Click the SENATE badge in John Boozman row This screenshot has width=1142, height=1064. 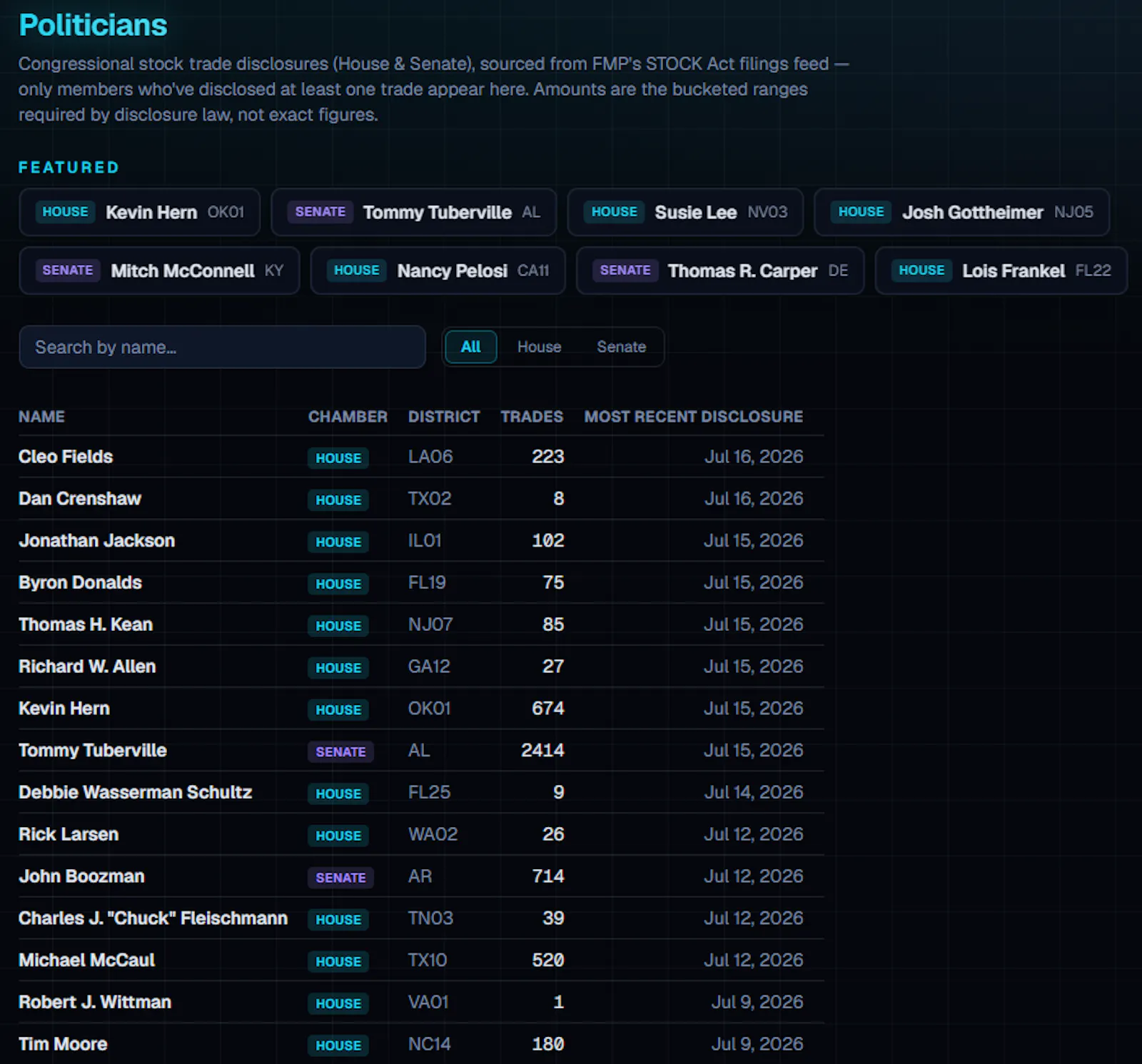point(340,878)
